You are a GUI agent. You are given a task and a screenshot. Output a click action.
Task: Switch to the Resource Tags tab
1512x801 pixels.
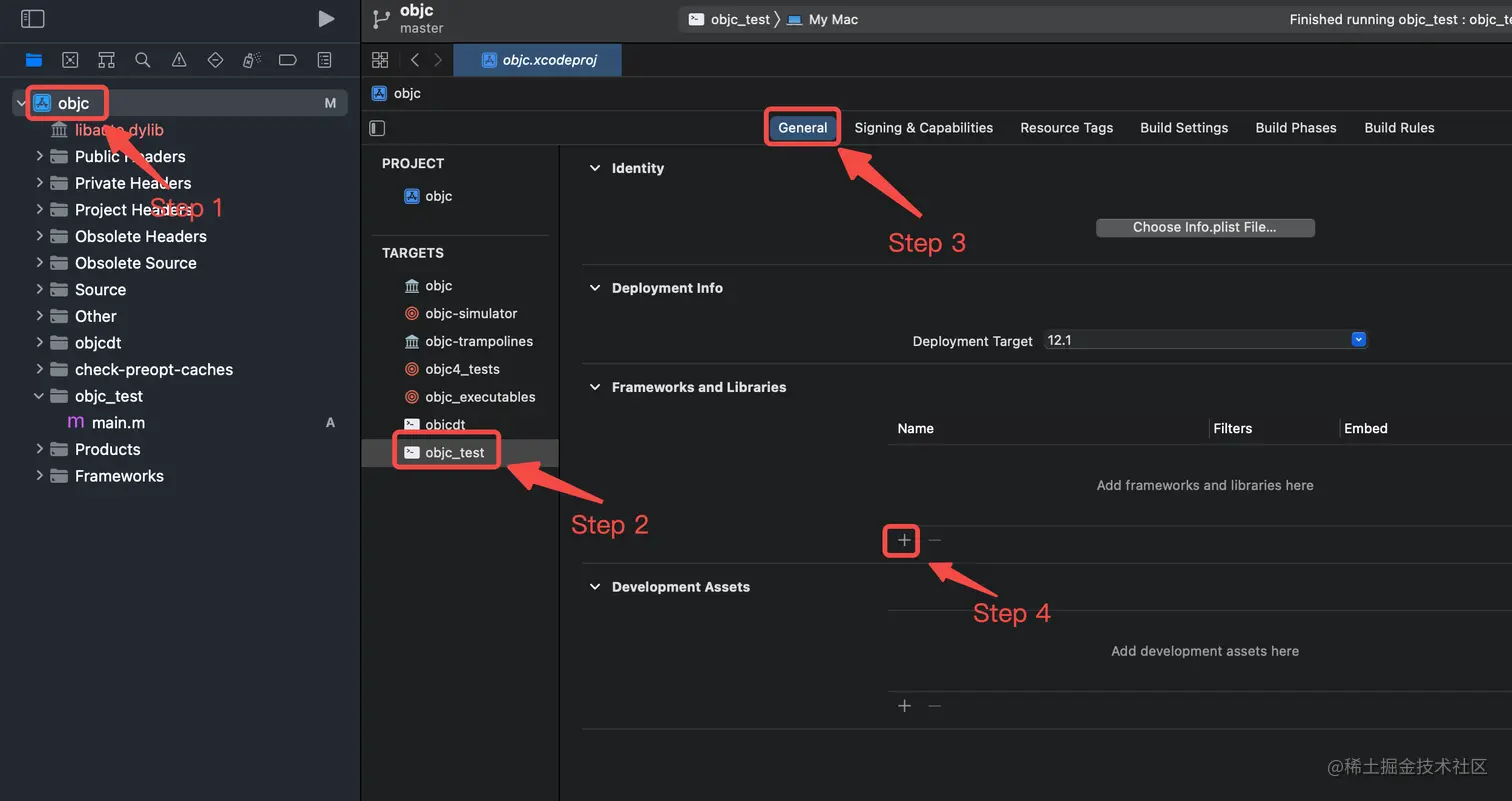1067,127
